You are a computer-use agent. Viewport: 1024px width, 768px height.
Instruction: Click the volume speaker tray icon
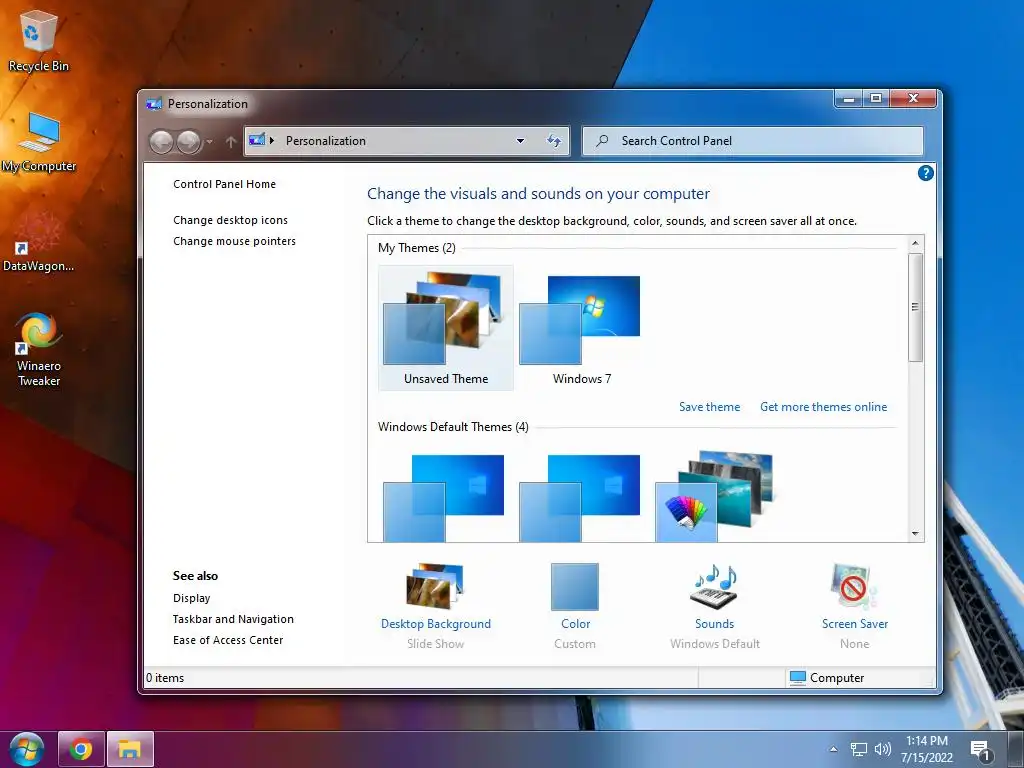[x=883, y=750]
